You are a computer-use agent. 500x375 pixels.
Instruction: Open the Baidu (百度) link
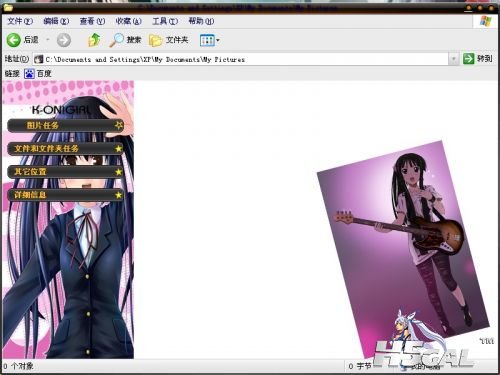pyautogui.click(x=38, y=73)
